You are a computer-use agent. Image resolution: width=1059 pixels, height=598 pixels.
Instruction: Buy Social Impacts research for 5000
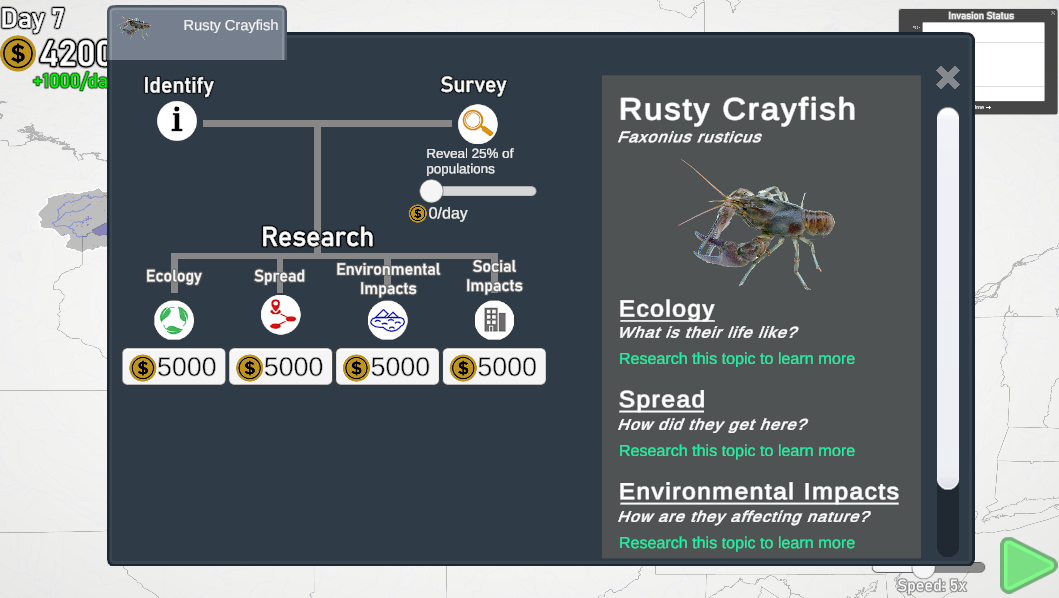tap(494, 367)
